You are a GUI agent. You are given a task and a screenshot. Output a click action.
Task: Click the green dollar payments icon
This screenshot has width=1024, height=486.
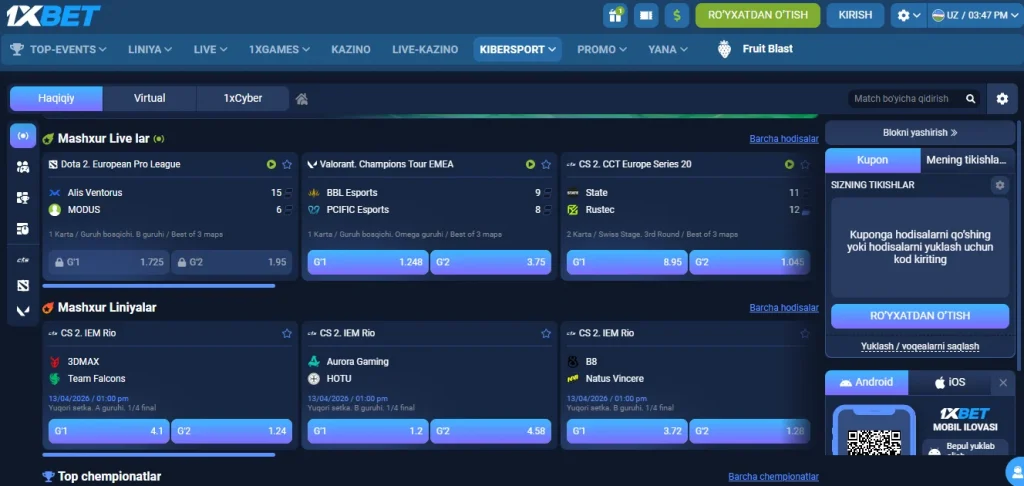click(679, 15)
